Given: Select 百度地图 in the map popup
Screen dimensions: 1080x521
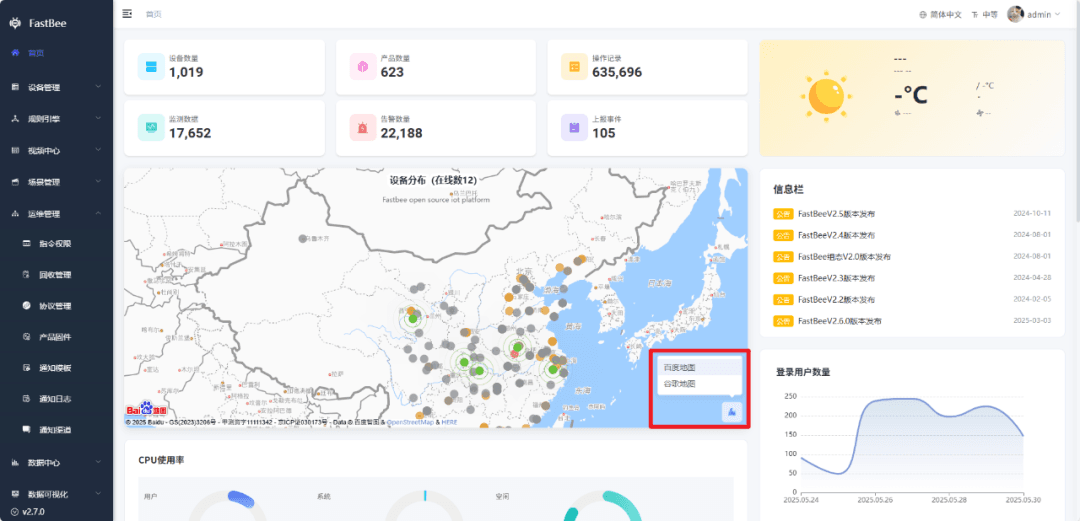Looking at the screenshot, I should pyautogui.click(x=700, y=367).
